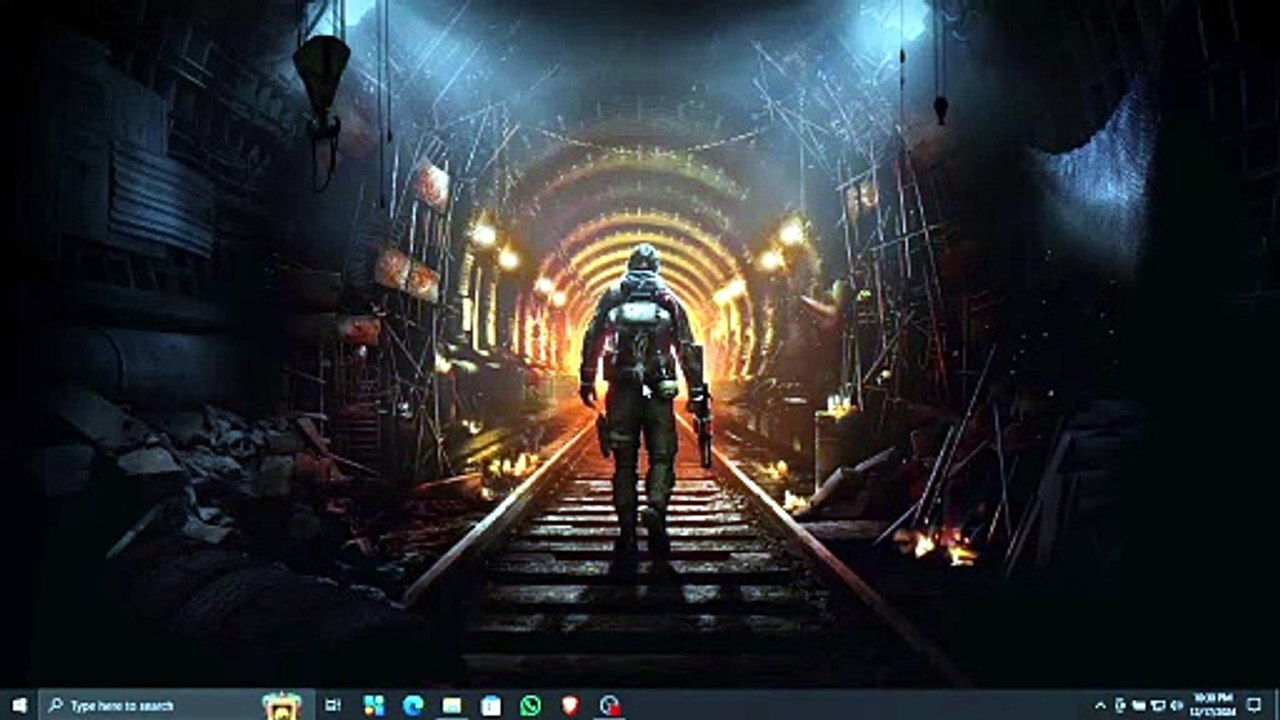Open the notification Action Center

(1254, 705)
